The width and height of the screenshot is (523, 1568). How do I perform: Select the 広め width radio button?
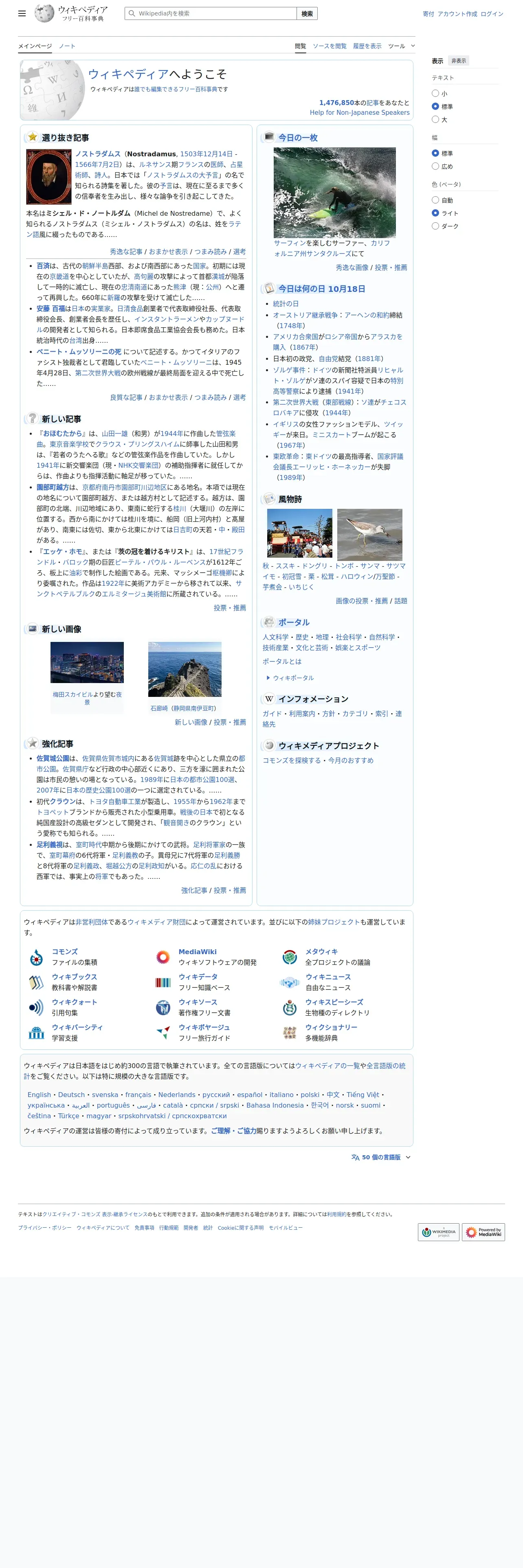pyautogui.click(x=435, y=166)
